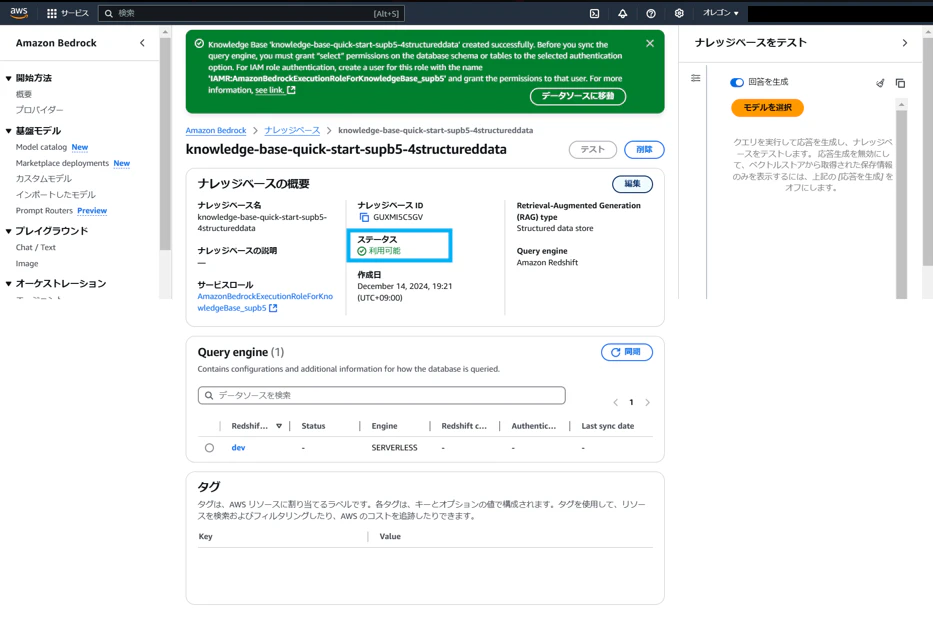Click the データソースに移動 button

click(x=578, y=96)
